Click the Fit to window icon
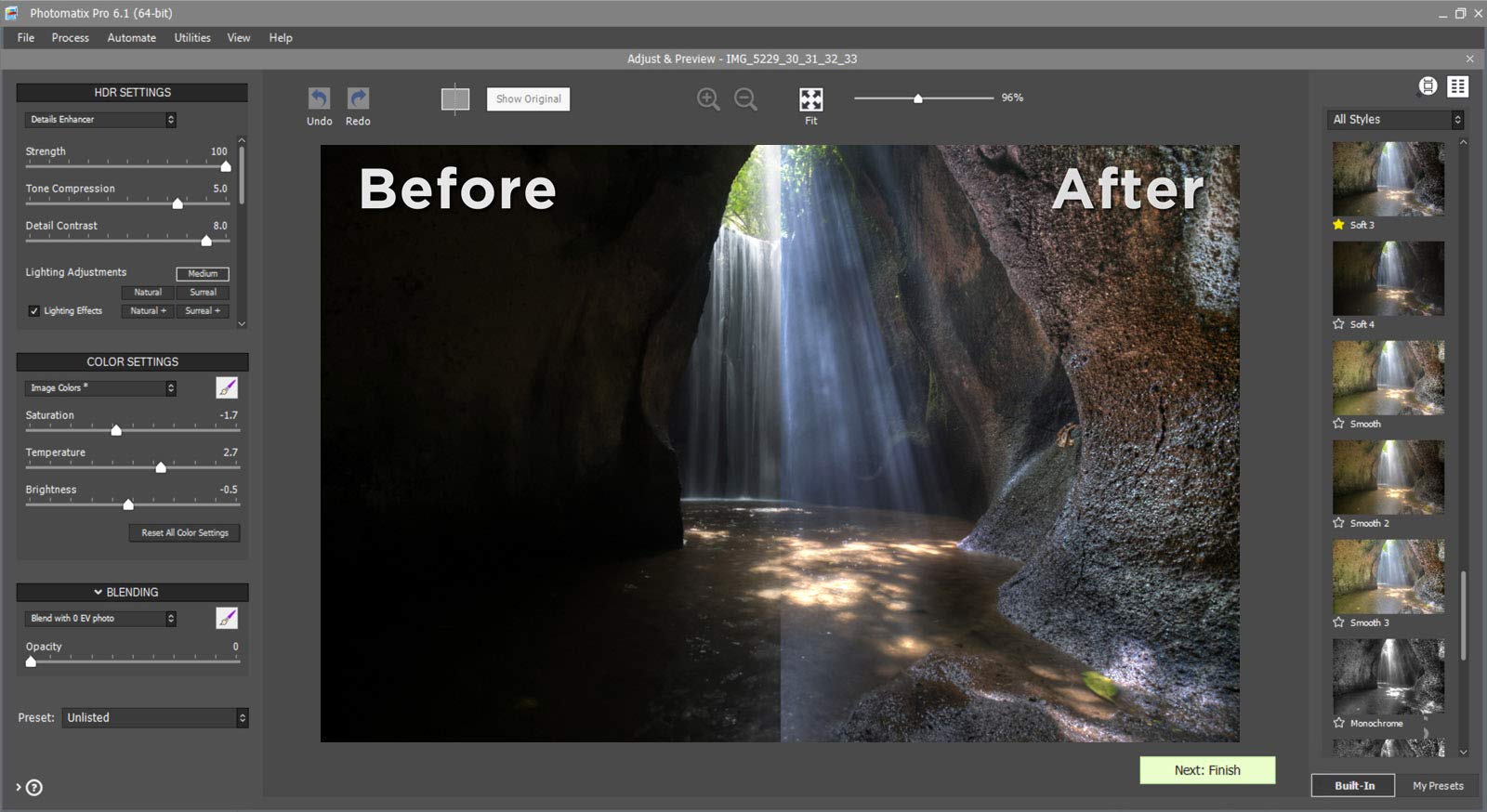Image resolution: width=1487 pixels, height=812 pixels. pyautogui.click(x=810, y=99)
